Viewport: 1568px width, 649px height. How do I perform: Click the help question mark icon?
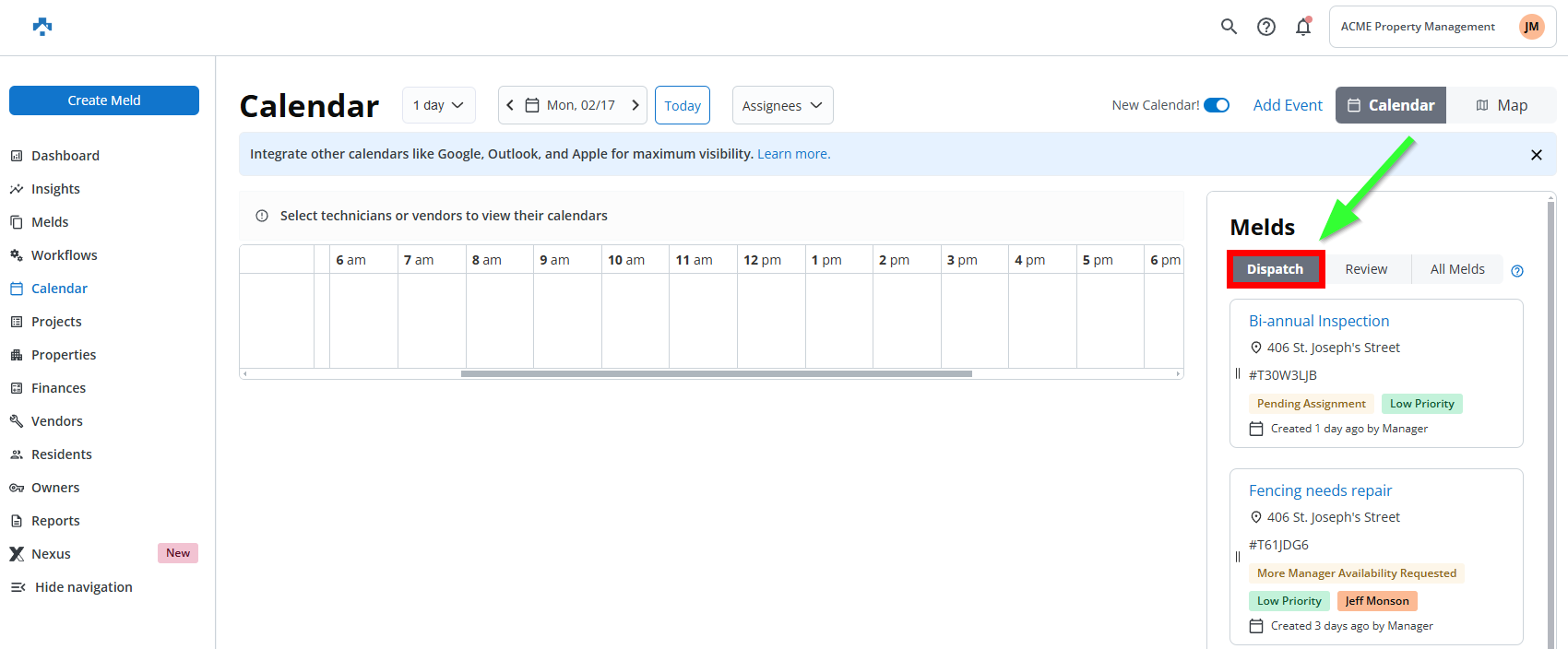click(x=1266, y=27)
